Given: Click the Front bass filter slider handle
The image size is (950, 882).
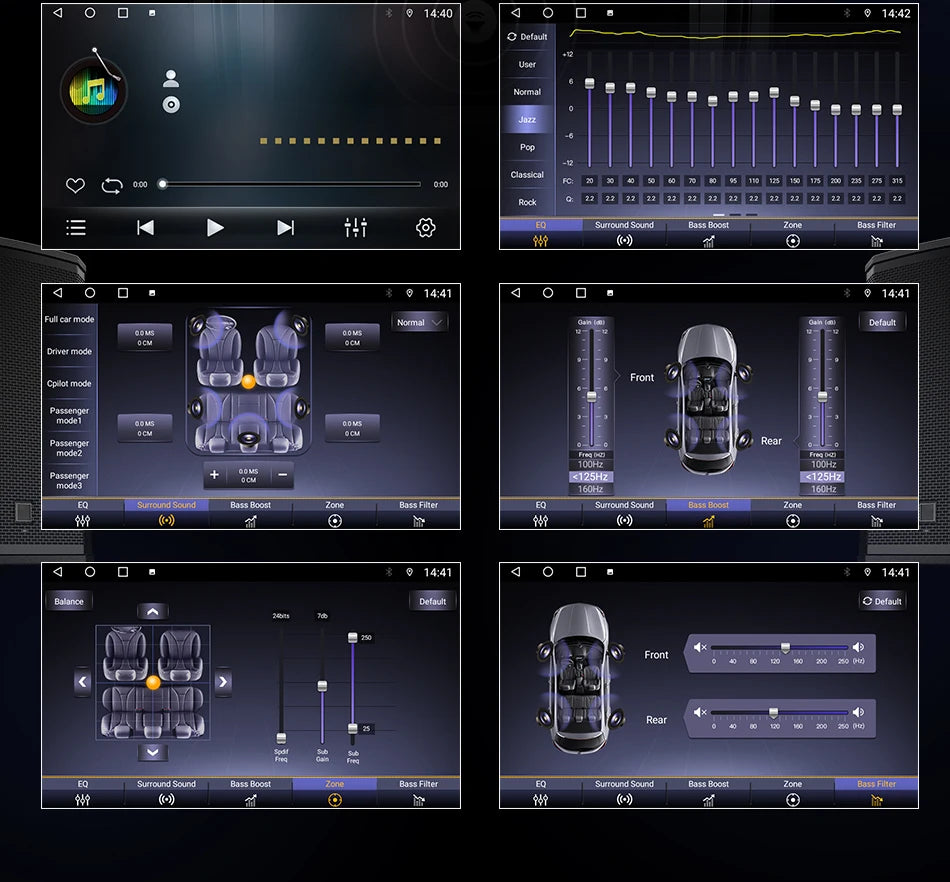Looking at the screenshot, I should [785, 648].
